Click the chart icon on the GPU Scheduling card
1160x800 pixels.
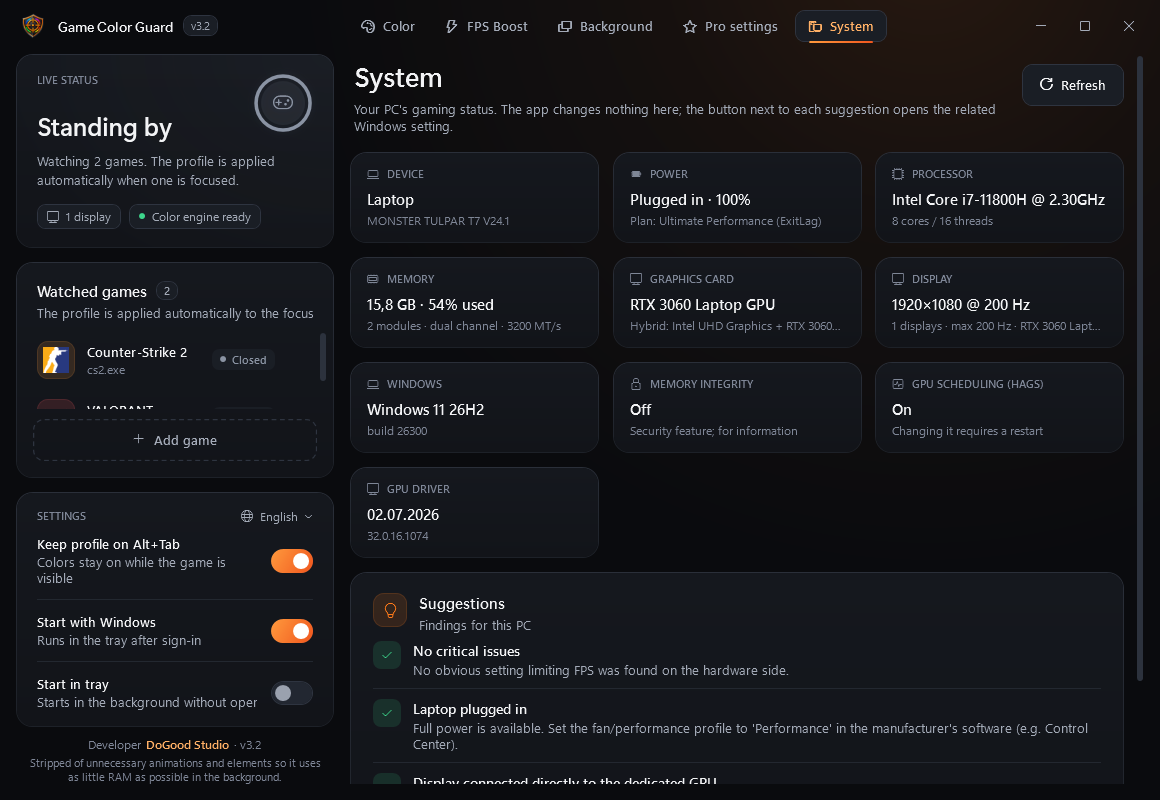tap(897, 384)
